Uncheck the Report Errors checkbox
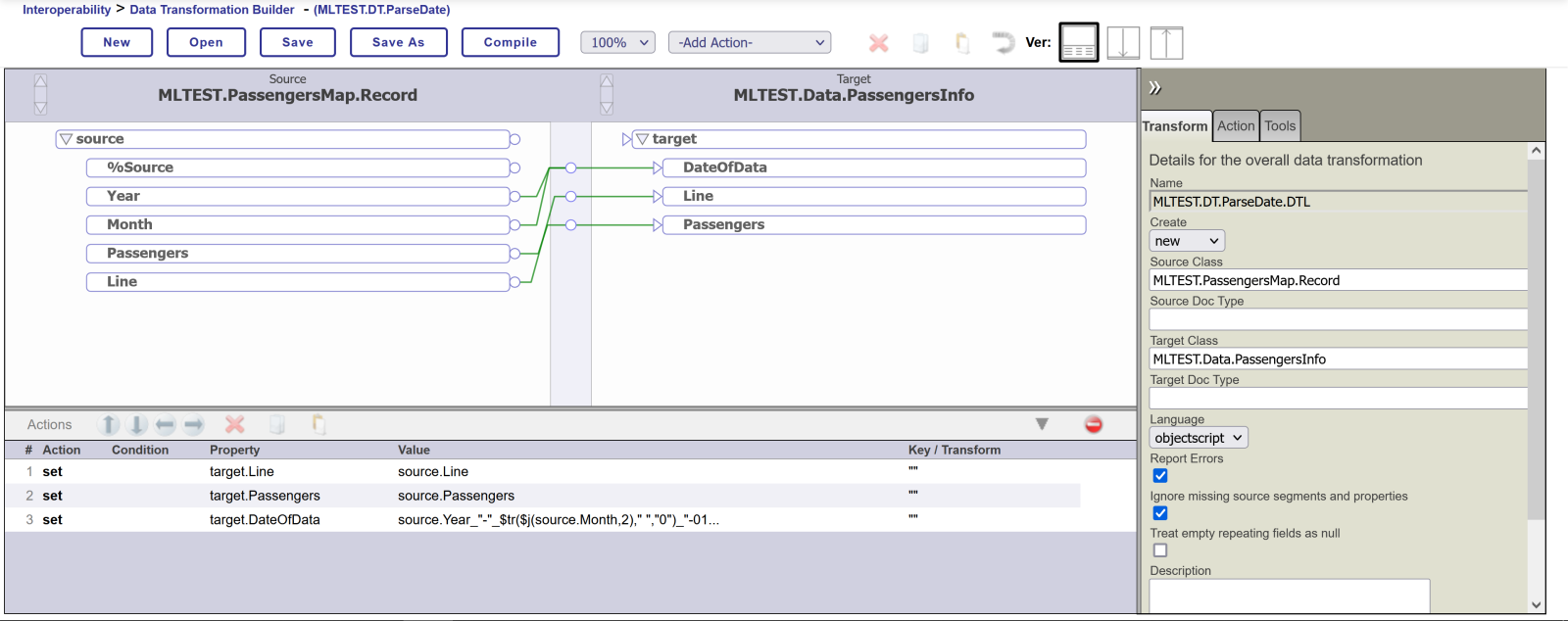Viewport: 1568px width, 621px height. [1160, 476]
